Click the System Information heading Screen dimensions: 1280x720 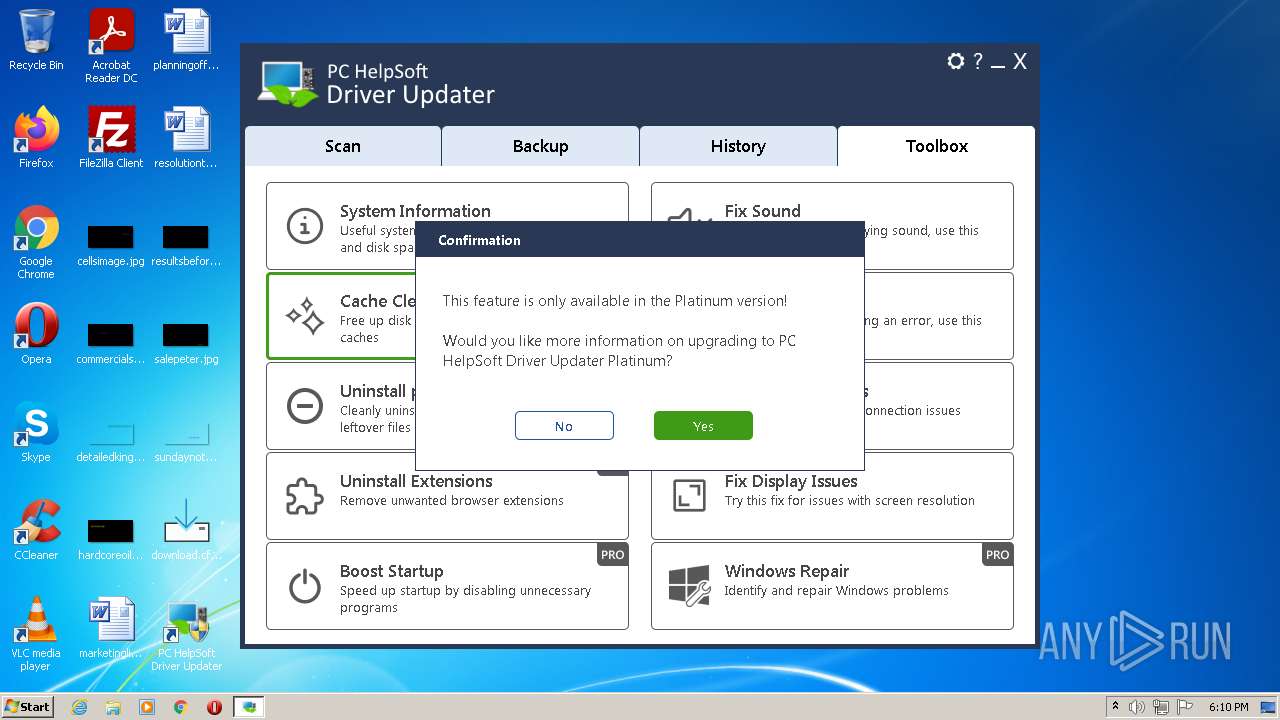coord(415,211)
